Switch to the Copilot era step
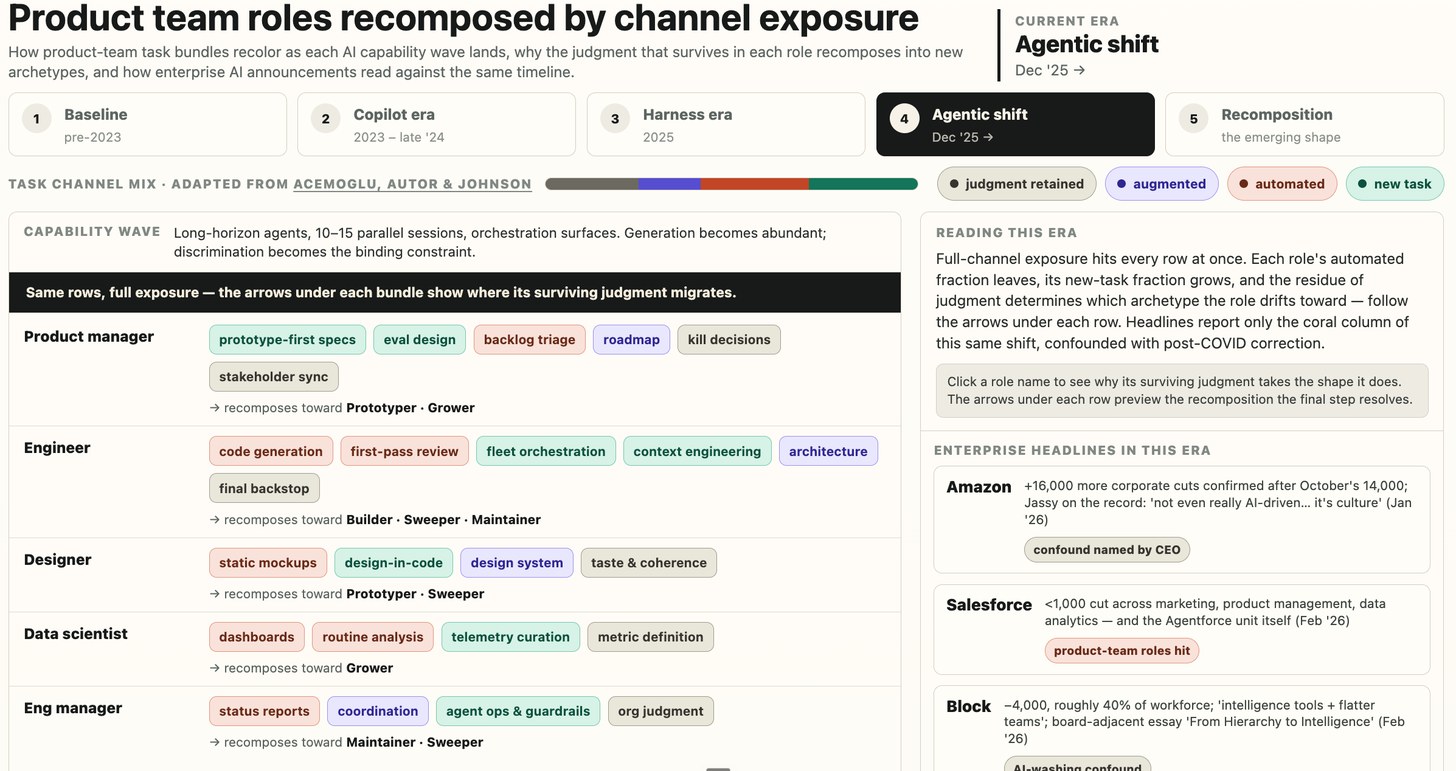The width and height of the screenshot is (1456, 771). pyautogui.click(x=436, y=125)
